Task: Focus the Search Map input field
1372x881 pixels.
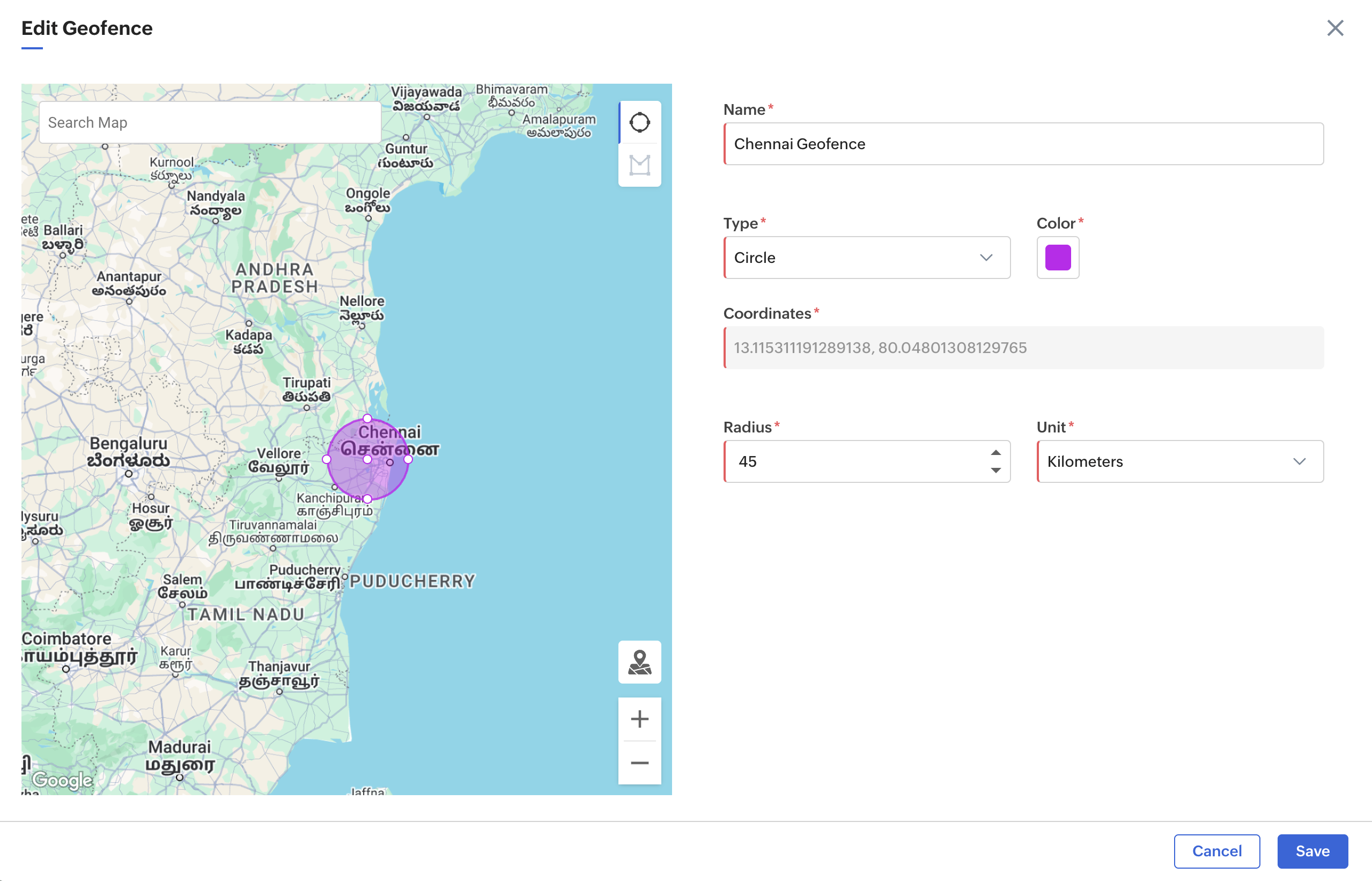Action: tap(210, 122)
